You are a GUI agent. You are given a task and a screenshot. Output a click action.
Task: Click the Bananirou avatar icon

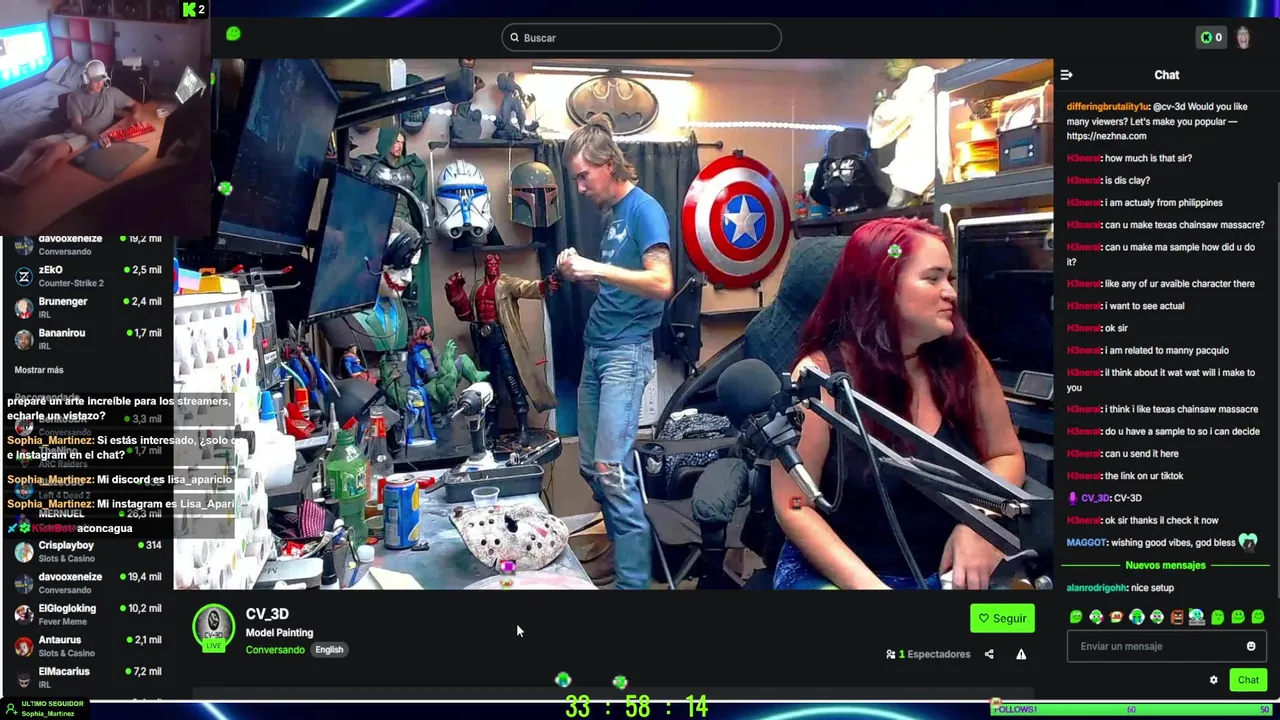click(x=24, y=339)
